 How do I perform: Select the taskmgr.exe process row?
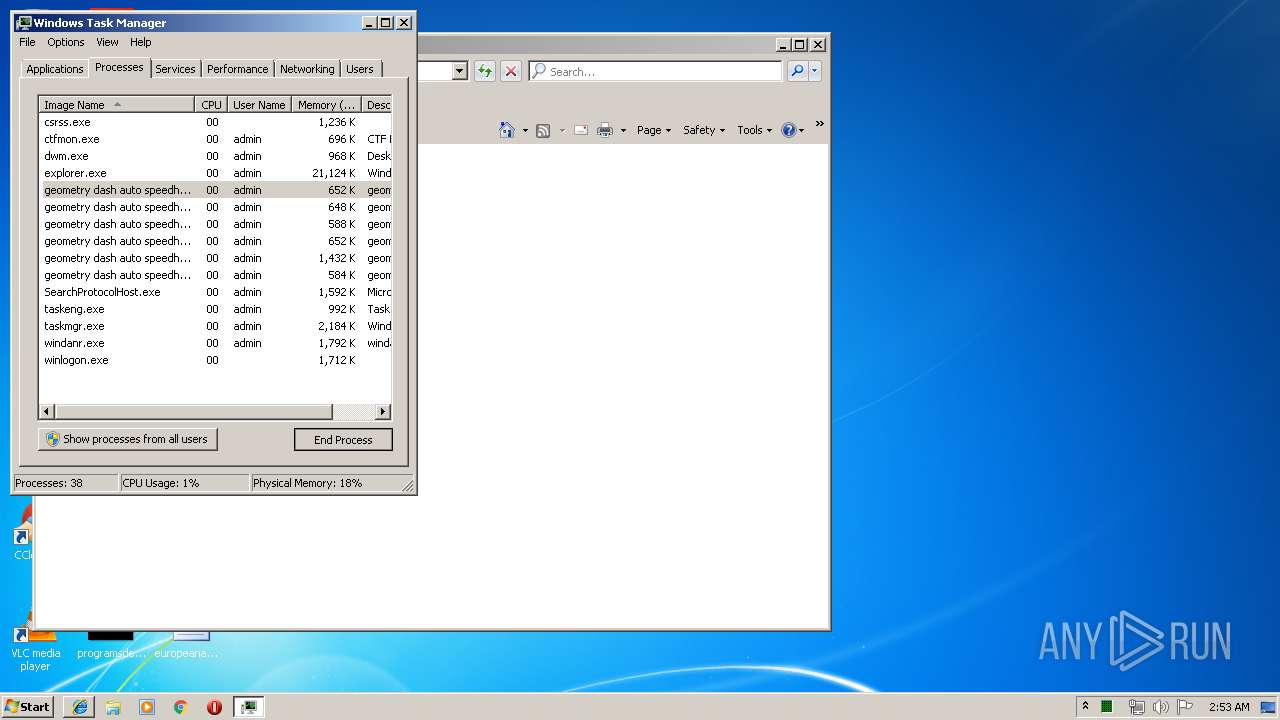[x=215, y=326]
